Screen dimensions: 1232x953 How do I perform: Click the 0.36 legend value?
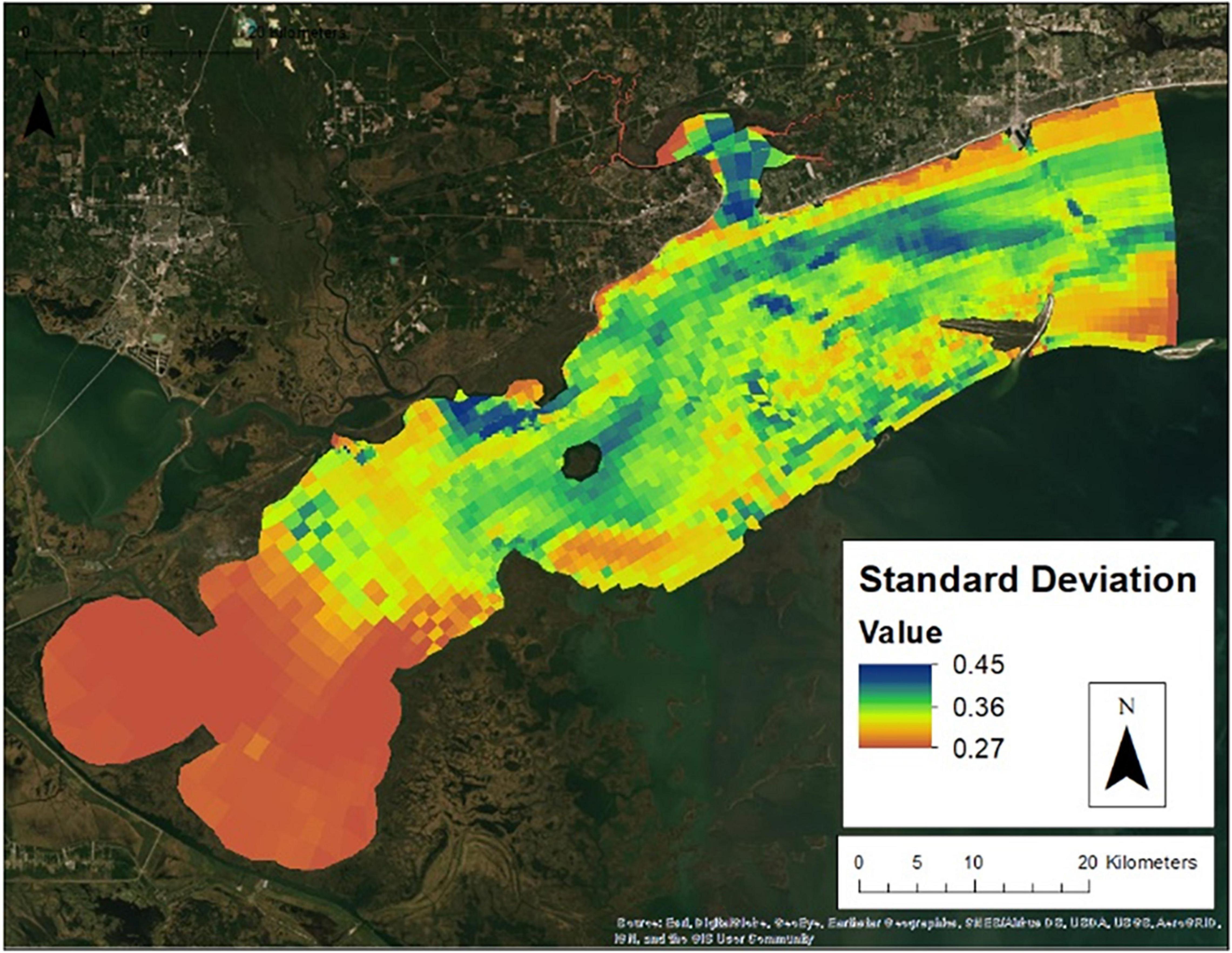tap(978, 707)
